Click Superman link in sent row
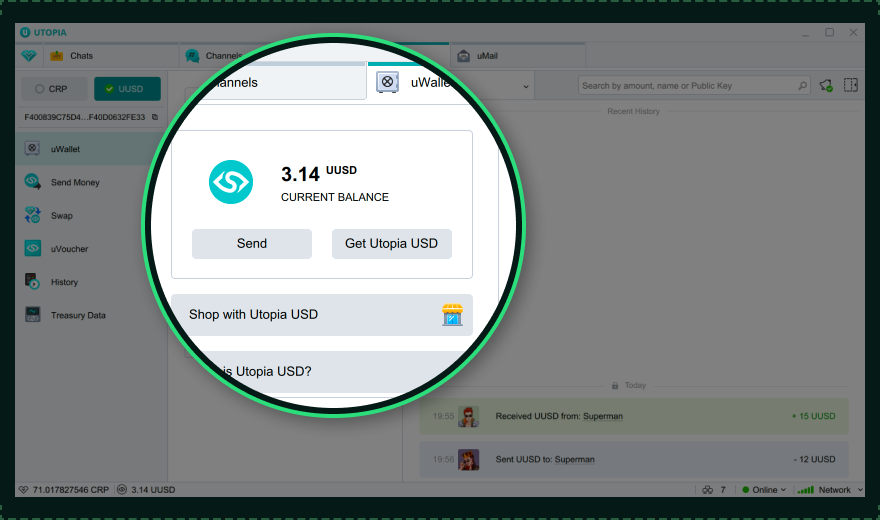This screenshot has height=520, width=880. (574, 459)
